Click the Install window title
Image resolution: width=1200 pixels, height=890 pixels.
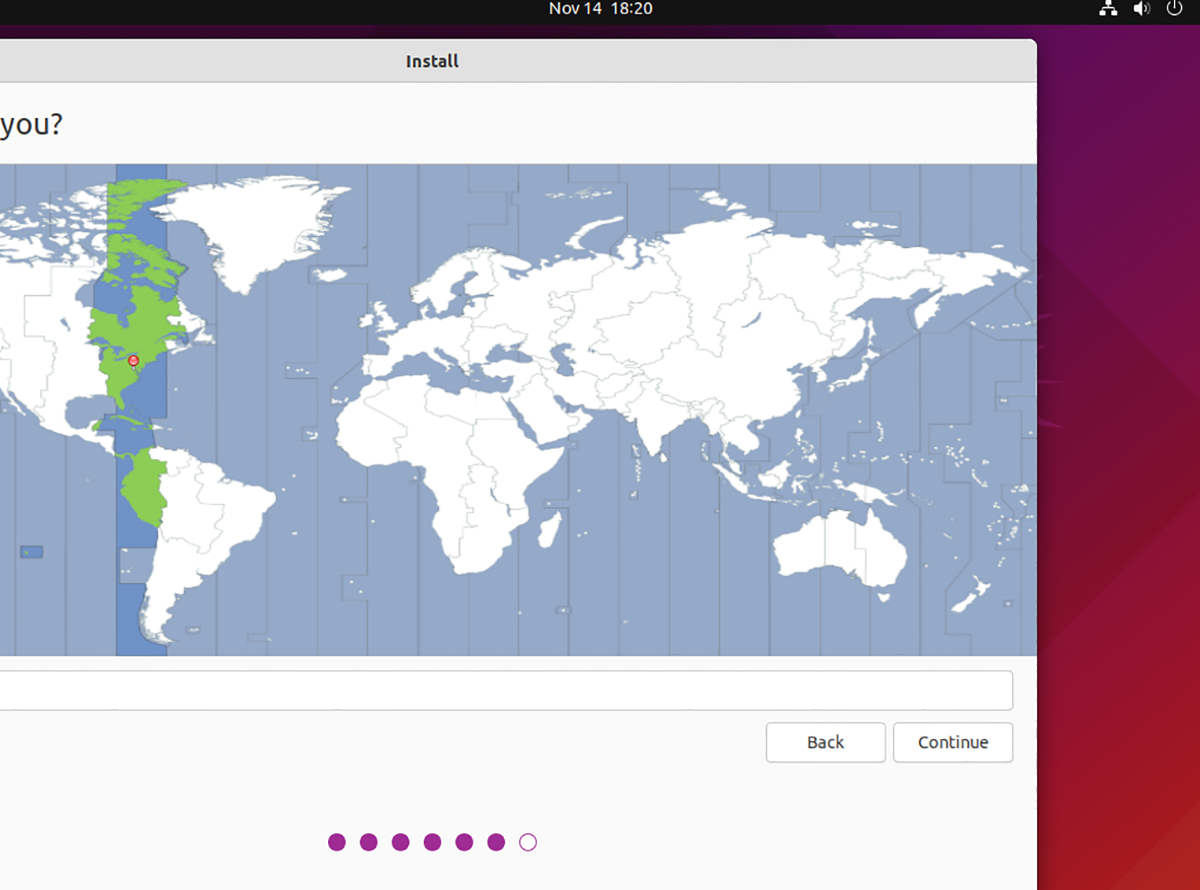tap(432, 61)
